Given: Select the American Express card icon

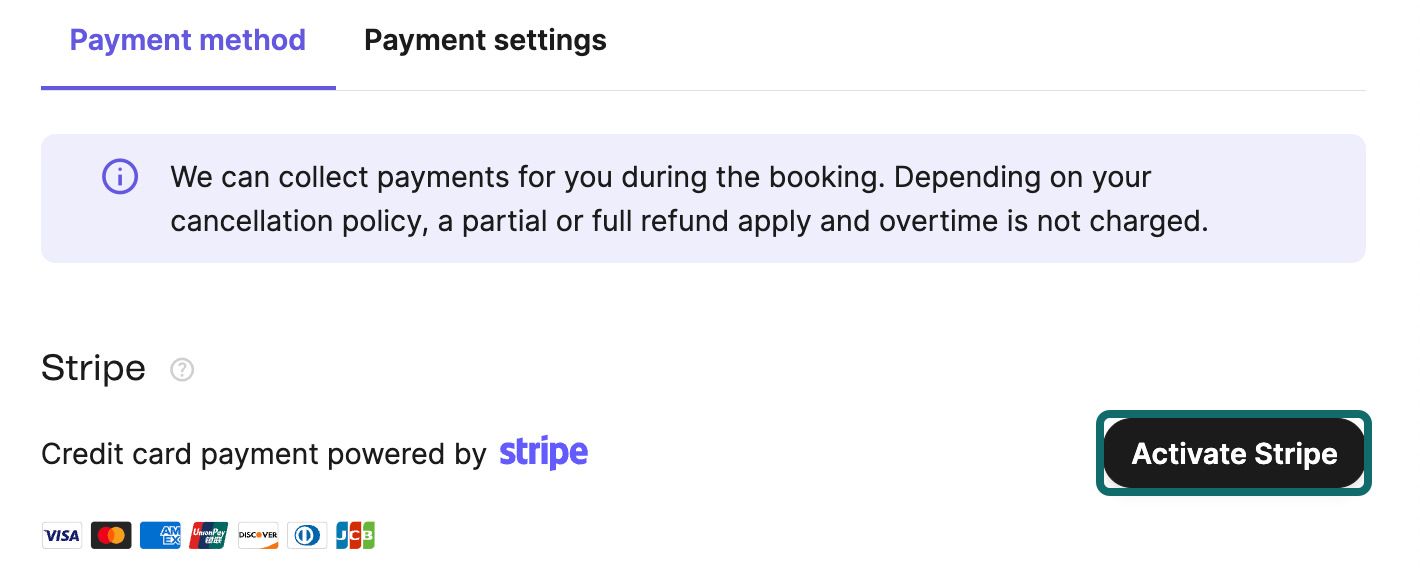Looking at the screenshot, I should point(159,535).
